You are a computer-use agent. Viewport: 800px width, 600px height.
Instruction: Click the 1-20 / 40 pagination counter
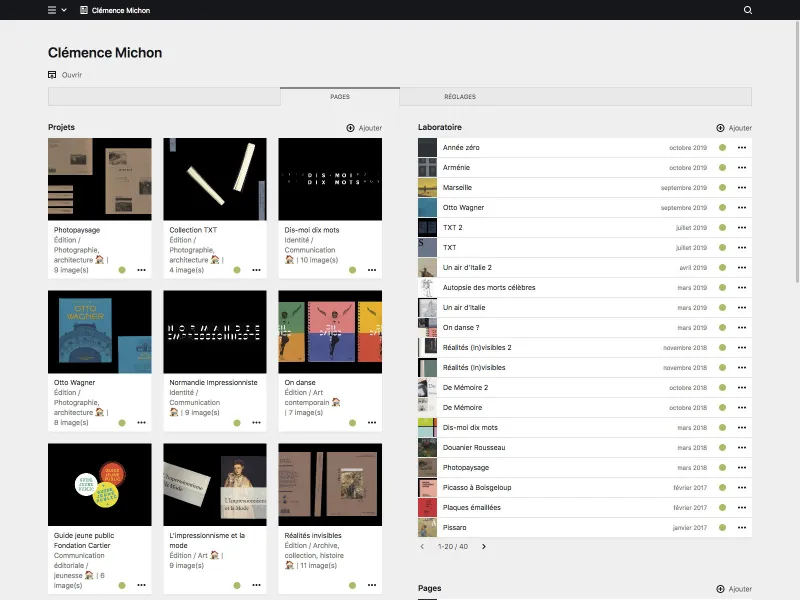(x=453, y=548)
